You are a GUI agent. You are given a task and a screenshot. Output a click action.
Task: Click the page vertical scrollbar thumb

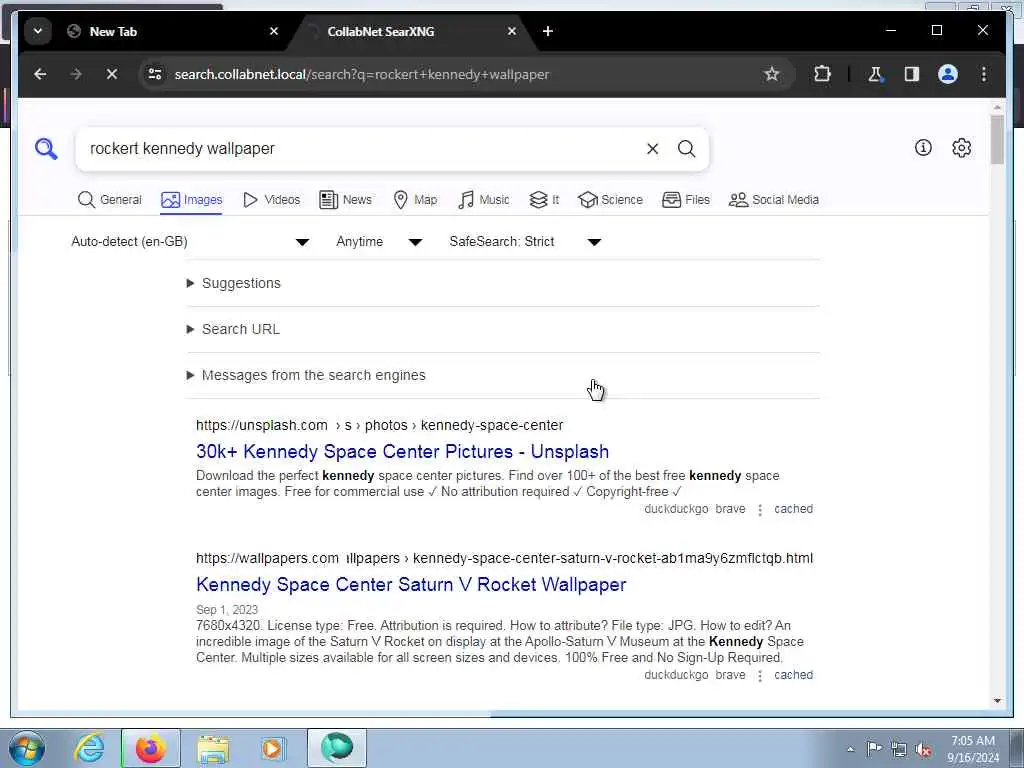[x=997, y=139]
